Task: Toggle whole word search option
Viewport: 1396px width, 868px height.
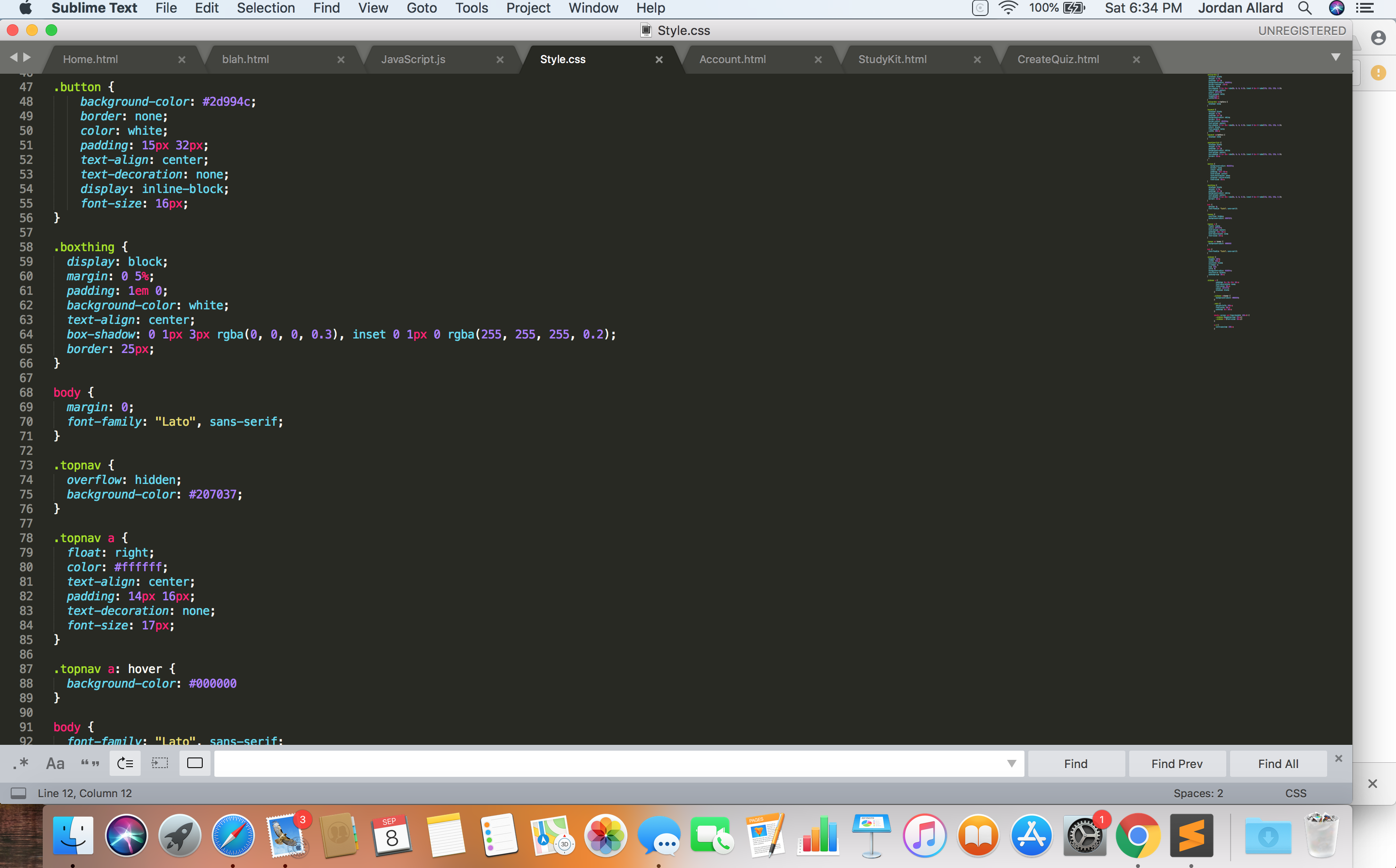Action: click(x=90, y=764)
